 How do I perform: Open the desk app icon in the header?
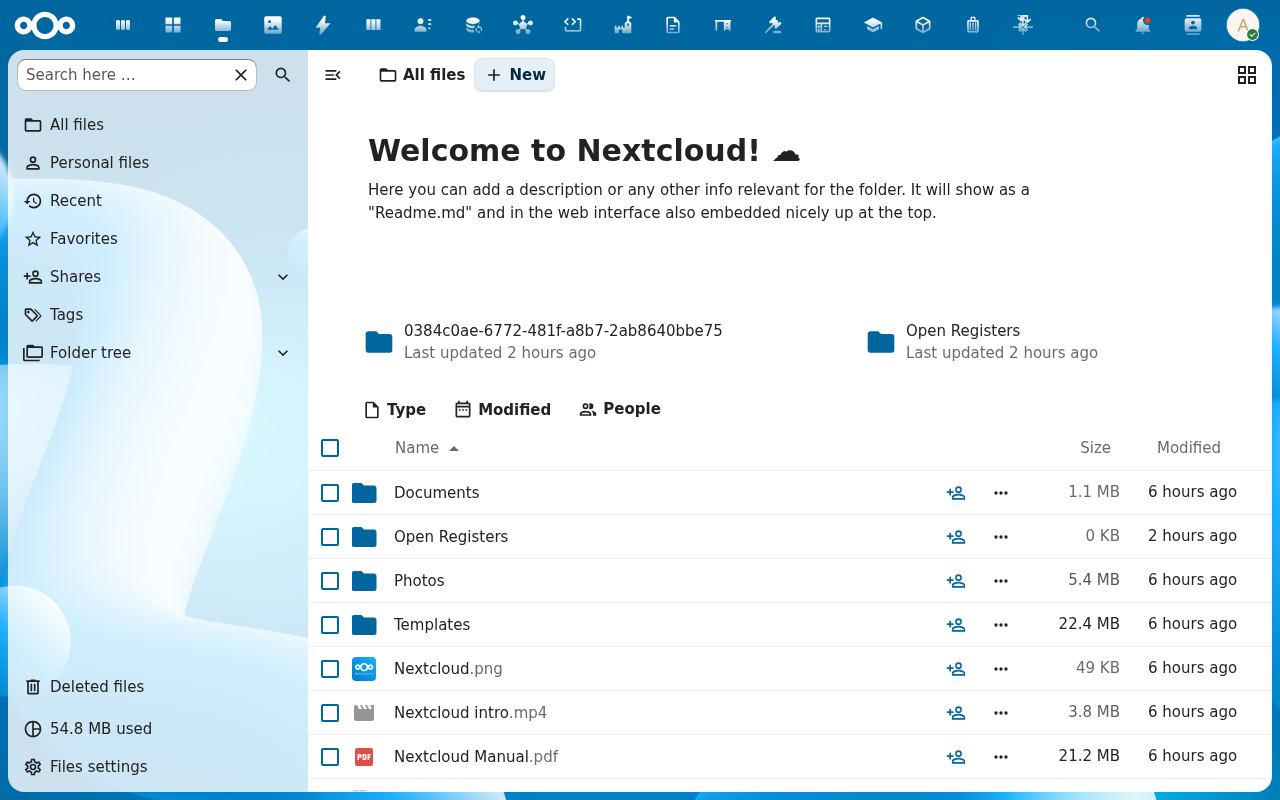coord(723,25)
